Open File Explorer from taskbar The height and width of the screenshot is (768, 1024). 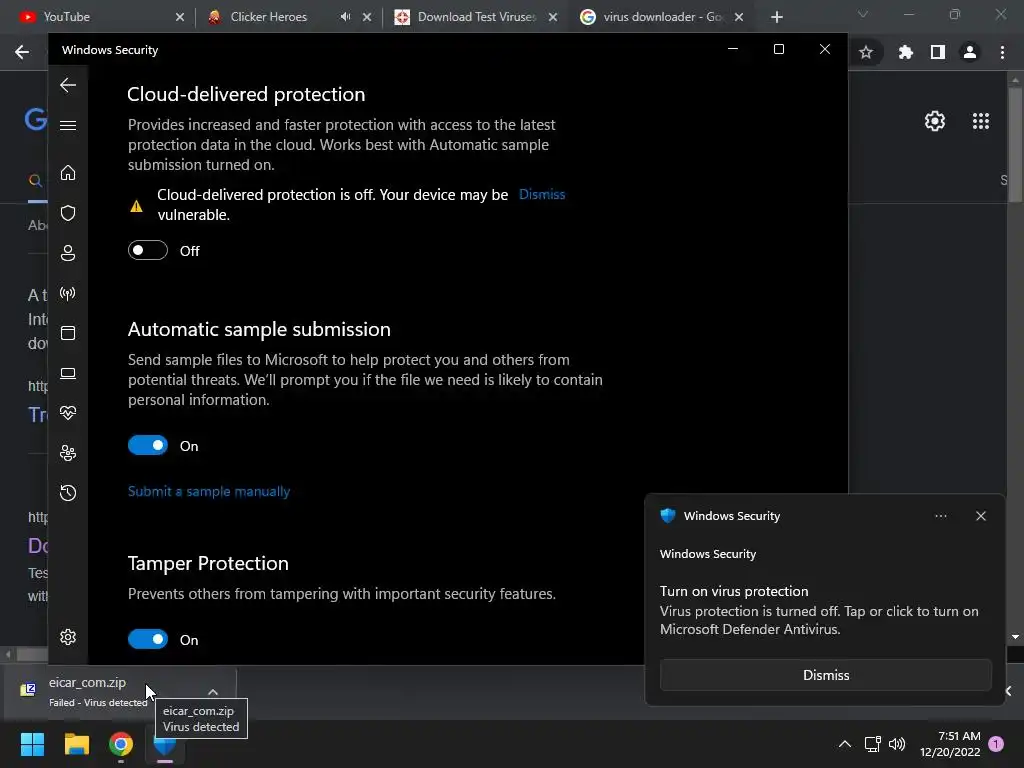(x=76, y=744)
